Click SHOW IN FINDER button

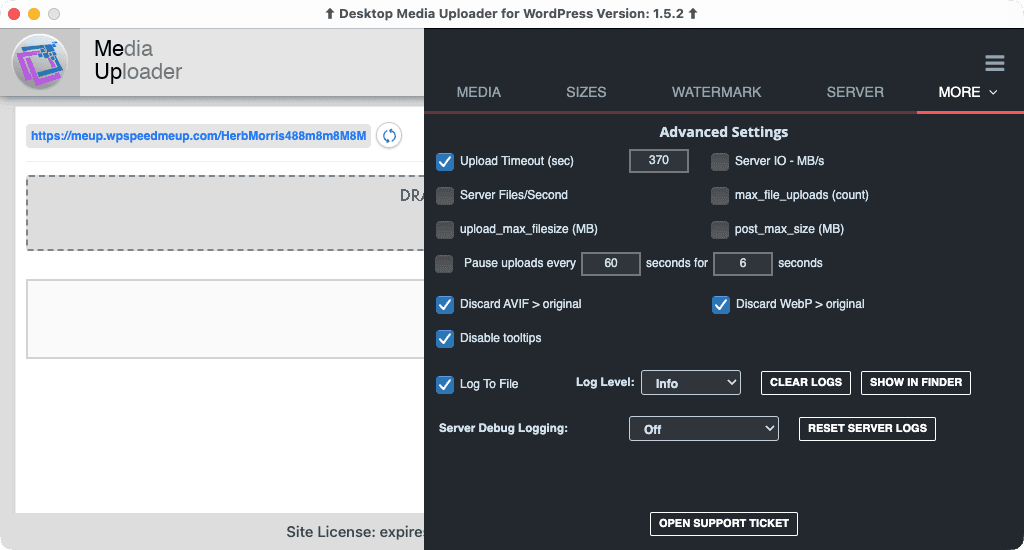(x=916, y=383)
